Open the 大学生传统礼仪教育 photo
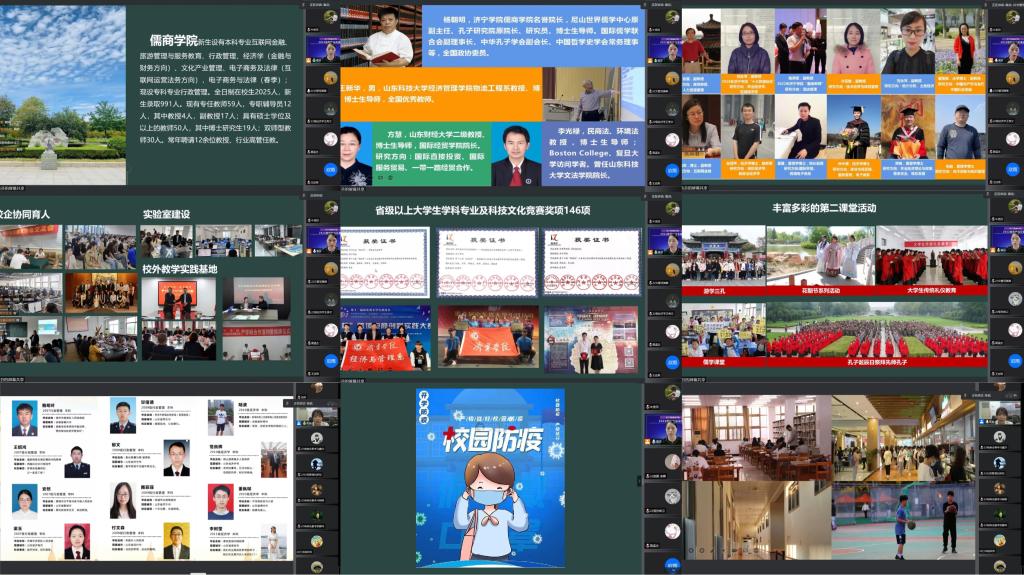The image size is (1024, 575). 929,254
